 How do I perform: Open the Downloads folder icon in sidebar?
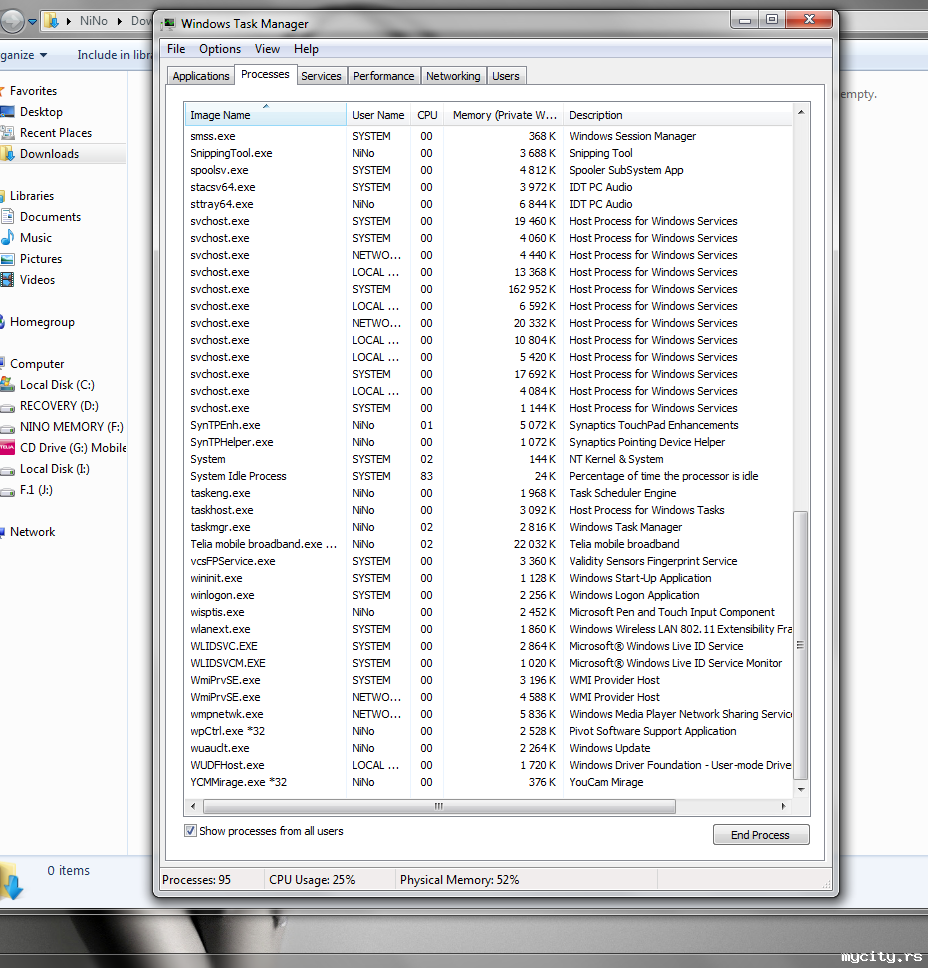coord(7,154)
